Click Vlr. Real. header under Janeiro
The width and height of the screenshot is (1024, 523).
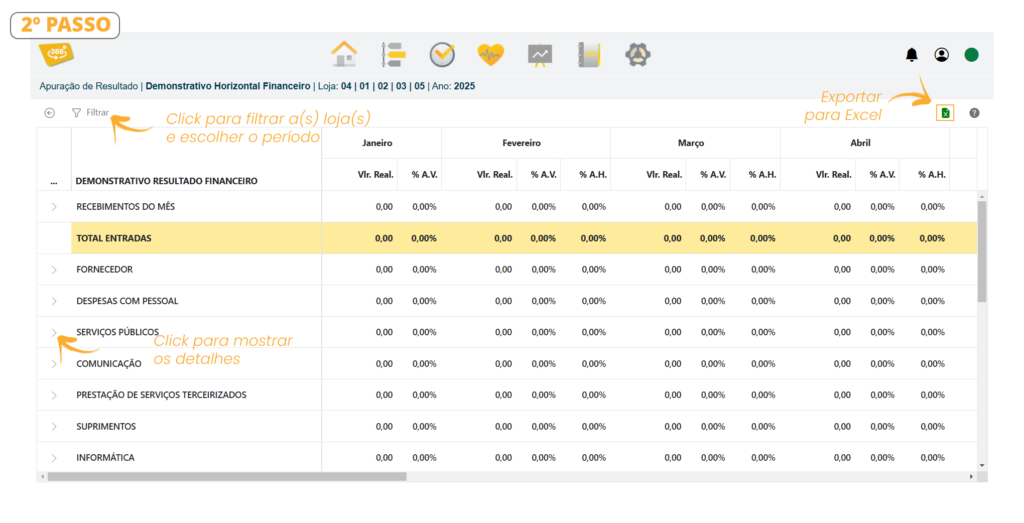tap(376, 175)
